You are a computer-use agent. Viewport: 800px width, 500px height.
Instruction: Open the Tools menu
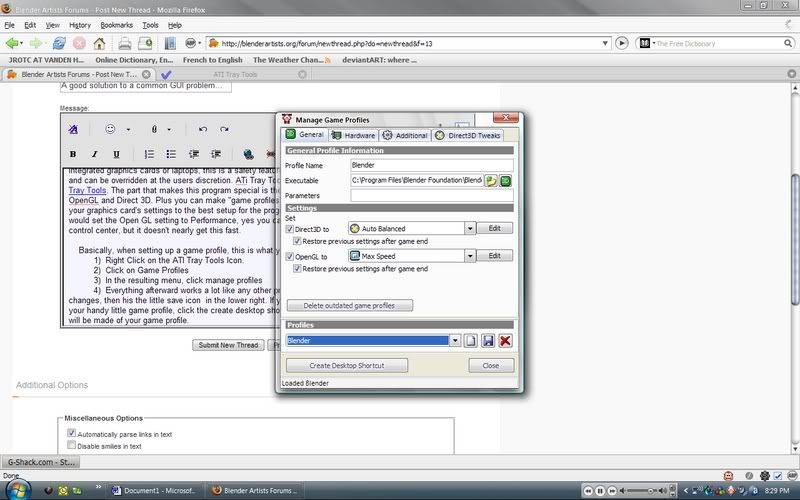pyautogui.click(x=150, y=25)
